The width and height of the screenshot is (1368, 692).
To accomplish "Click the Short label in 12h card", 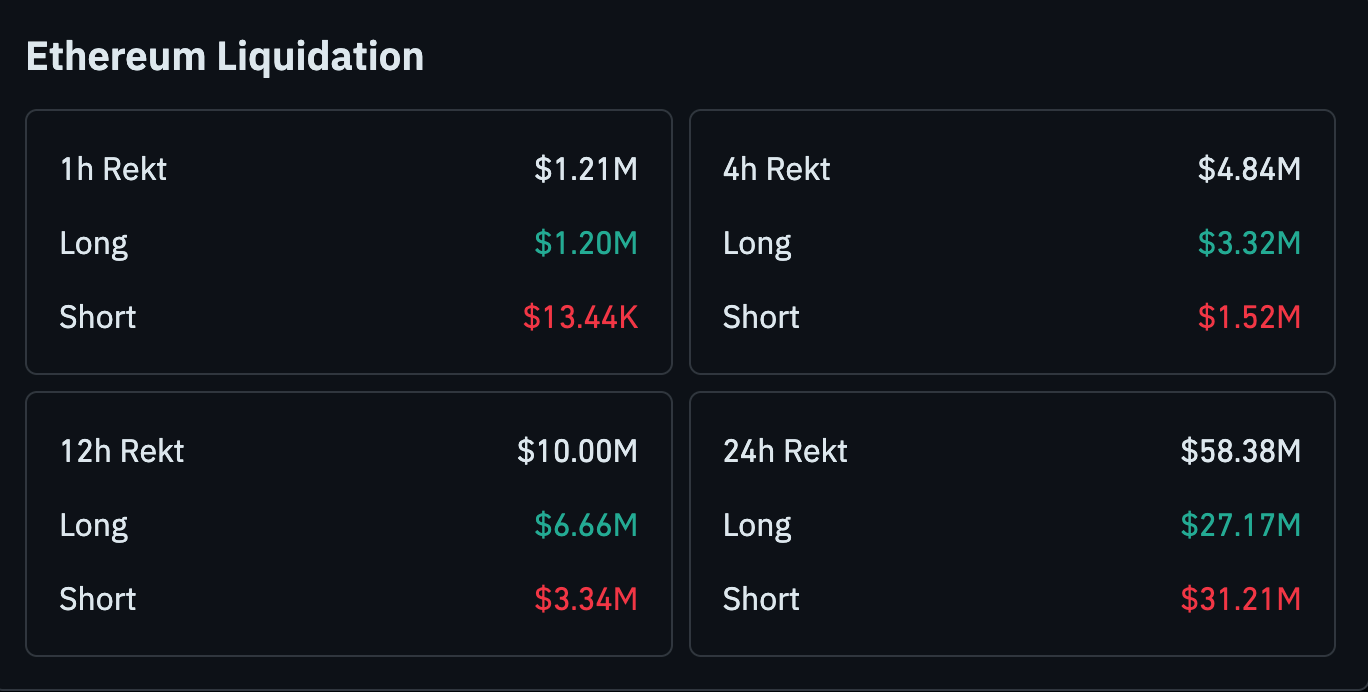I will click(98, 599).
